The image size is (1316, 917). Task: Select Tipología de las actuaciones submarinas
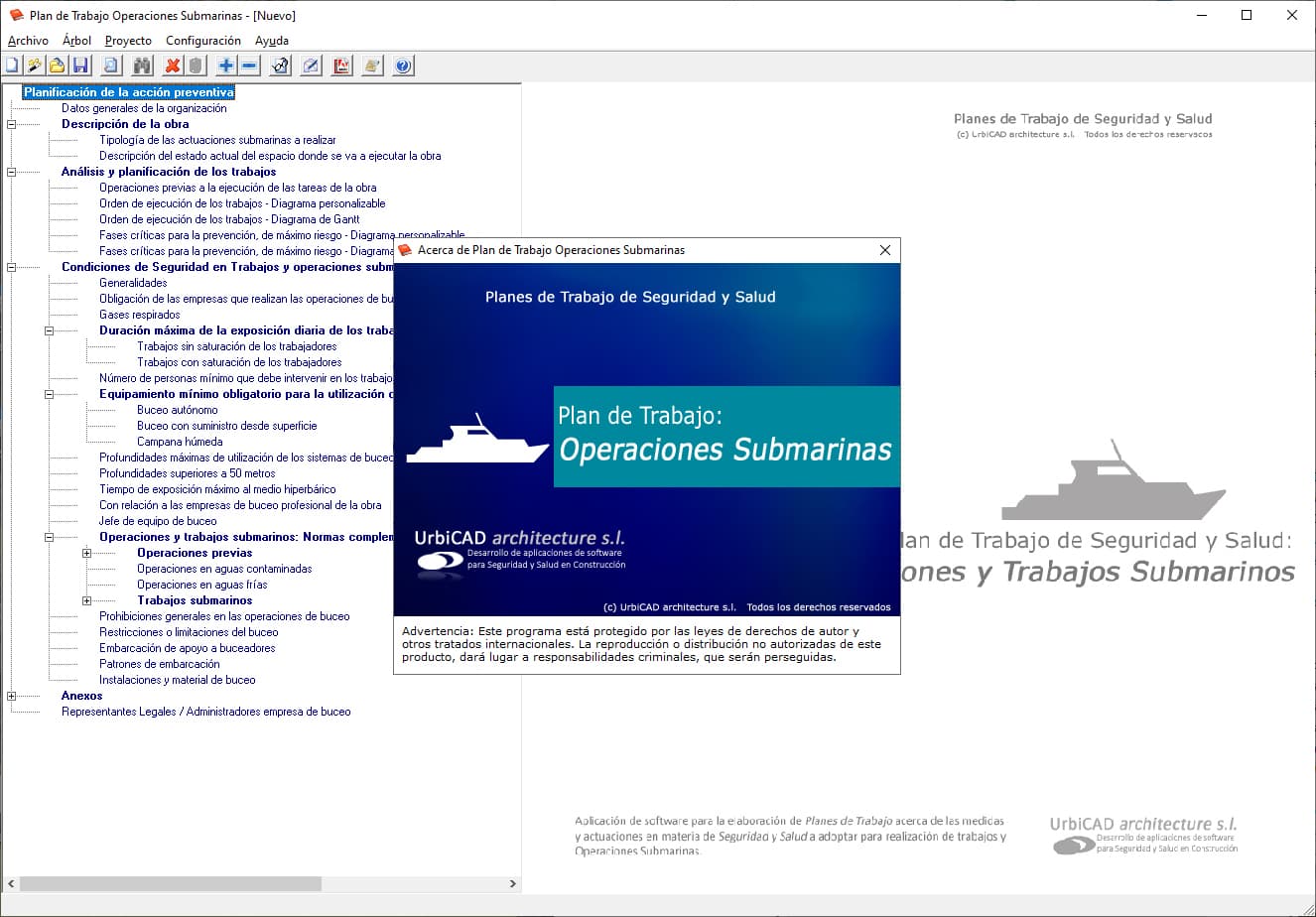click(x=217, y=140)
